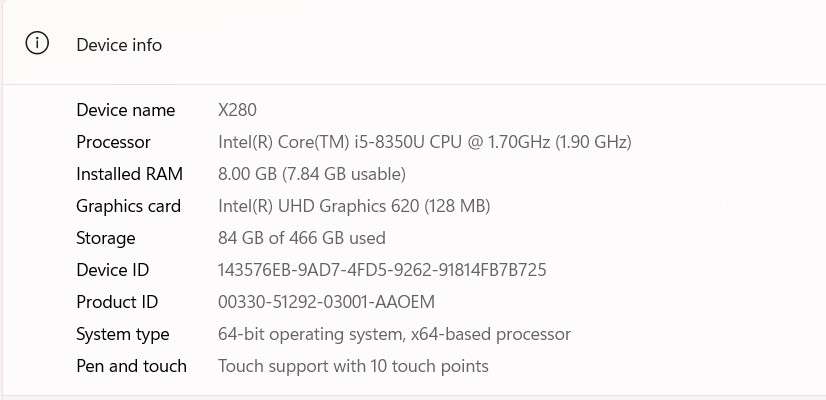Select the Product ID label

(117, 303)
